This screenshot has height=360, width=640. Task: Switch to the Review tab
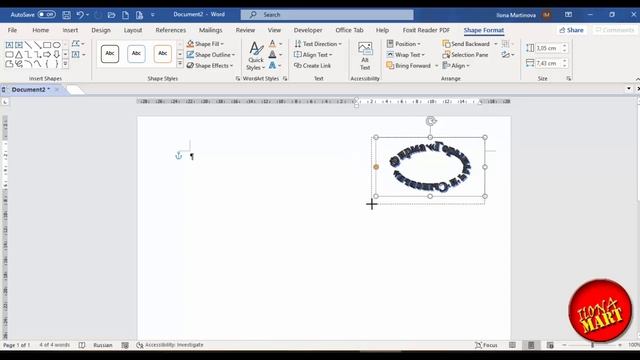[x=245, y=30]
